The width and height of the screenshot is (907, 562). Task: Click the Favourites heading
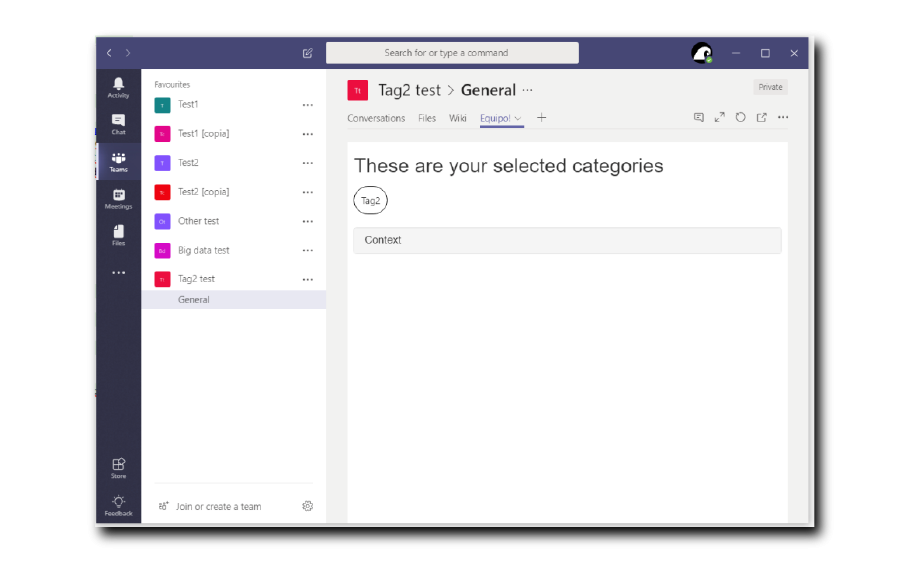172,84
